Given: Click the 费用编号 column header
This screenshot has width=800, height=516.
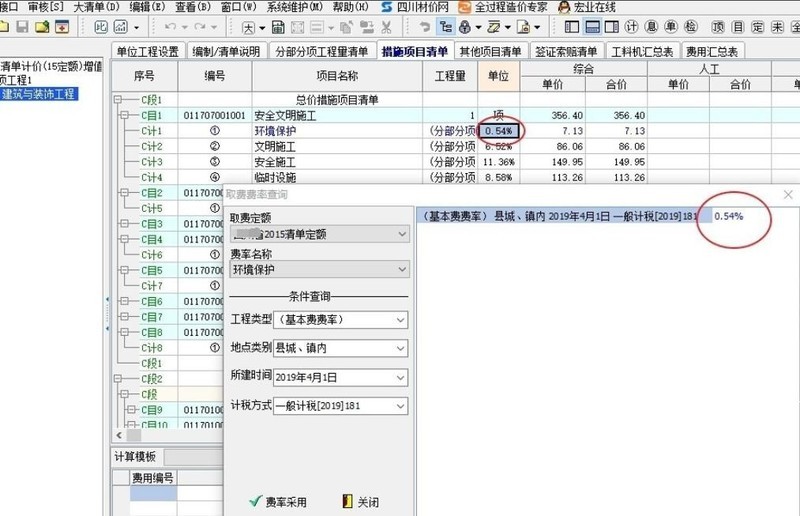Looking at the screenshot, I should coord(153,478).
